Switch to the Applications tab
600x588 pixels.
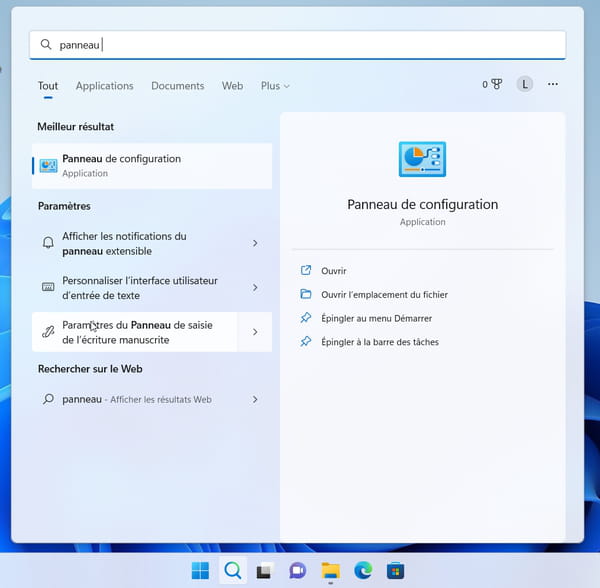[104, 86]
